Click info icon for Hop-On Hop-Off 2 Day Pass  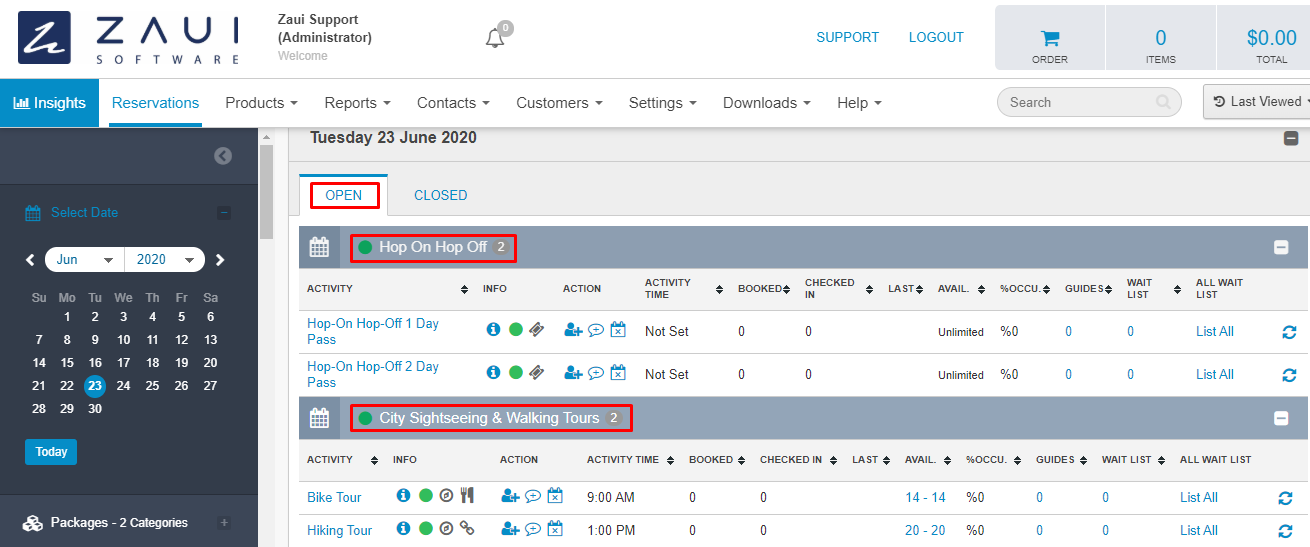[x=493, y=372]
